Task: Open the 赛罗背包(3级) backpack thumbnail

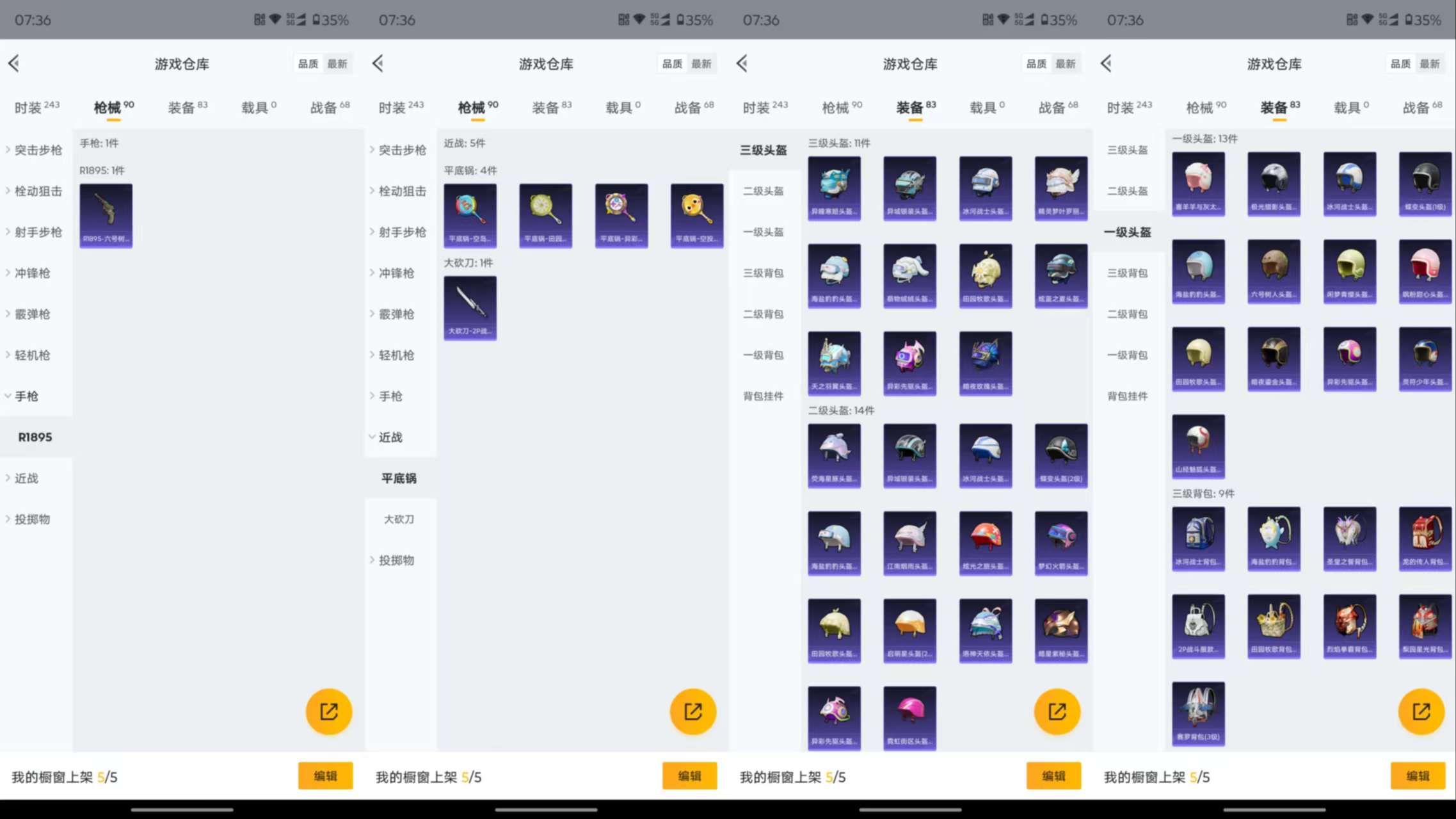Action: (x=1198, y=713)
